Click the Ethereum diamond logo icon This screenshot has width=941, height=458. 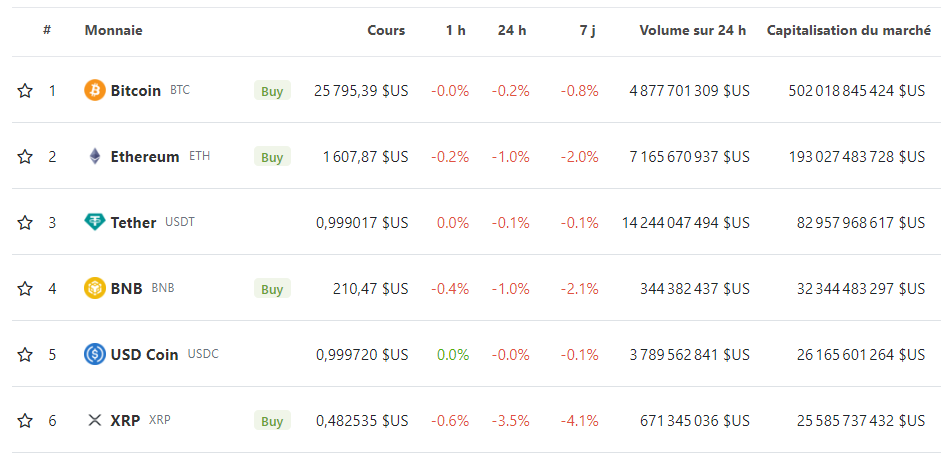pyautogui.click(x=95, y=157)
